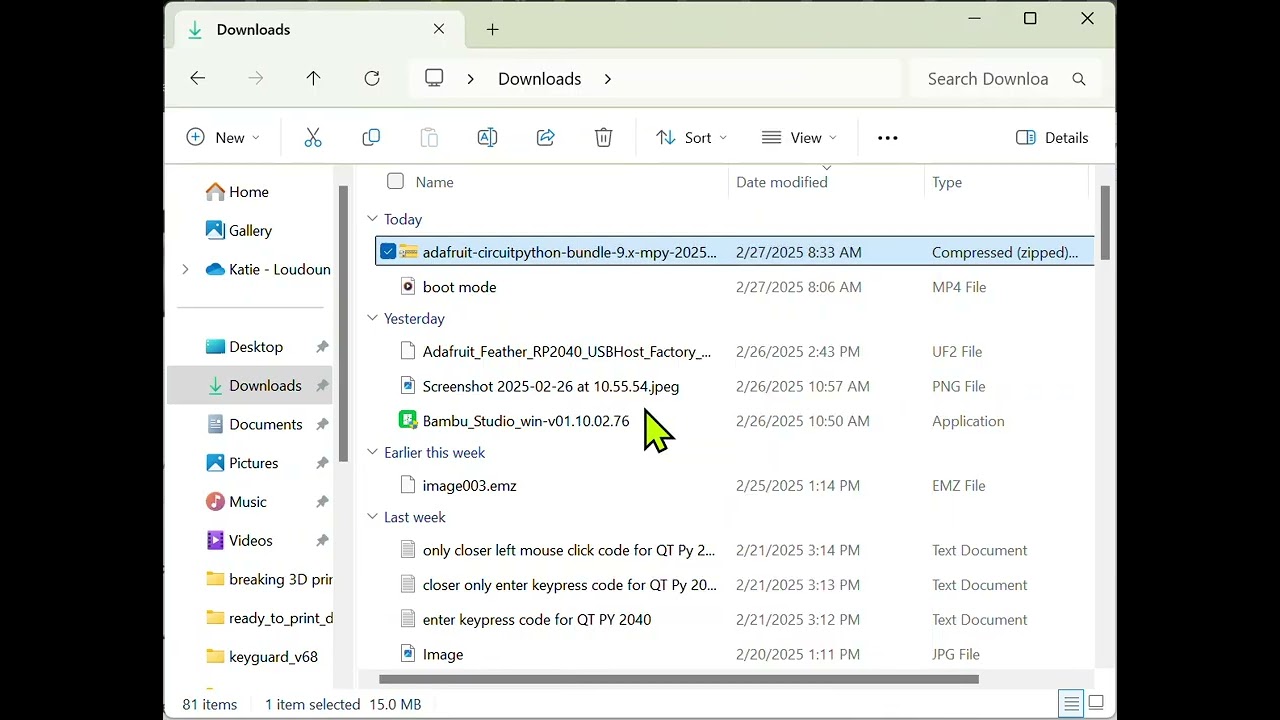1280x720 pixels.
Task: Click the image003.emz file icon
Action: (x=408, y=486)
